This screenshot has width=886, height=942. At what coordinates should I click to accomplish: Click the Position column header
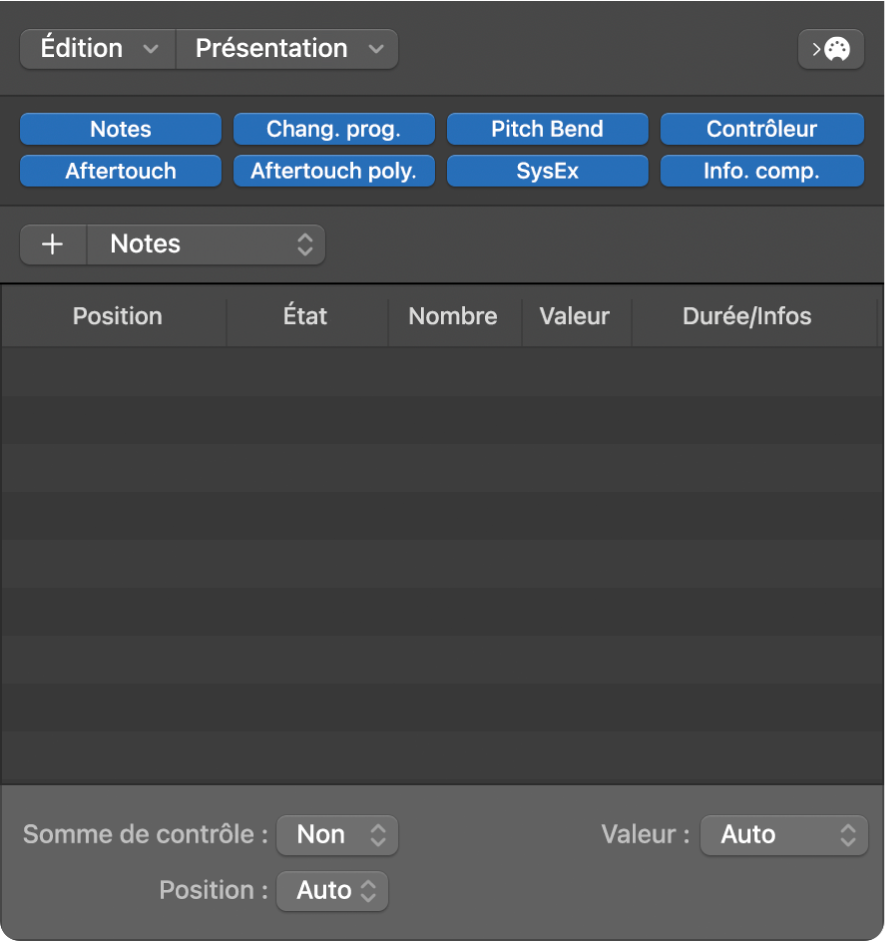(x=117, y=317)
